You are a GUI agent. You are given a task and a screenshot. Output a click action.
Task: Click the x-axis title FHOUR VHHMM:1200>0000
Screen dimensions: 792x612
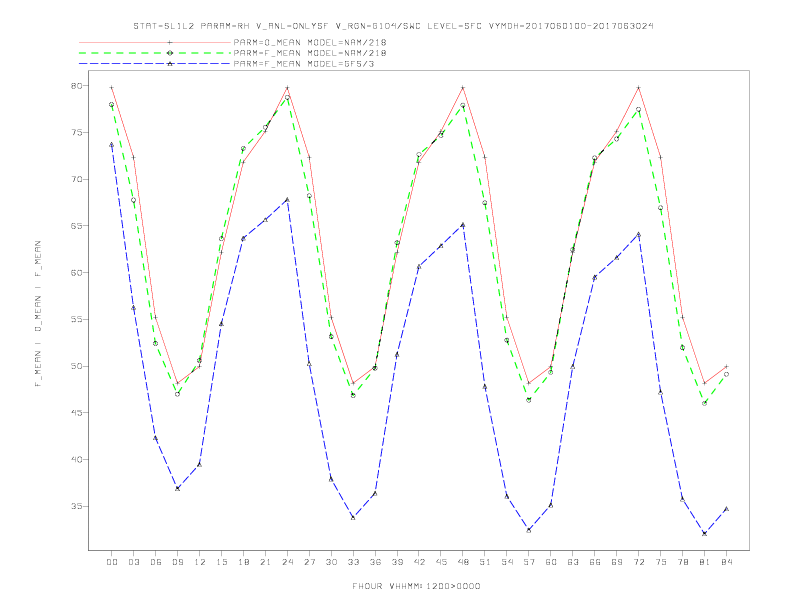(416, 586)
